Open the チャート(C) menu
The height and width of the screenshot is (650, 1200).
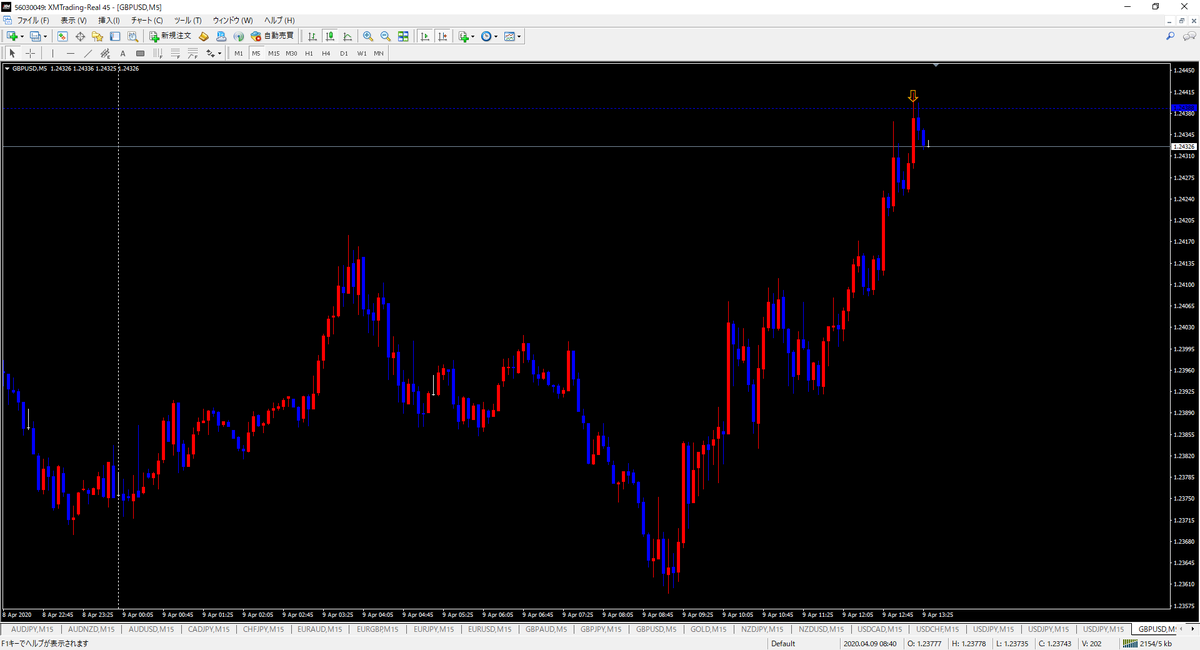[x=147, y=20]
